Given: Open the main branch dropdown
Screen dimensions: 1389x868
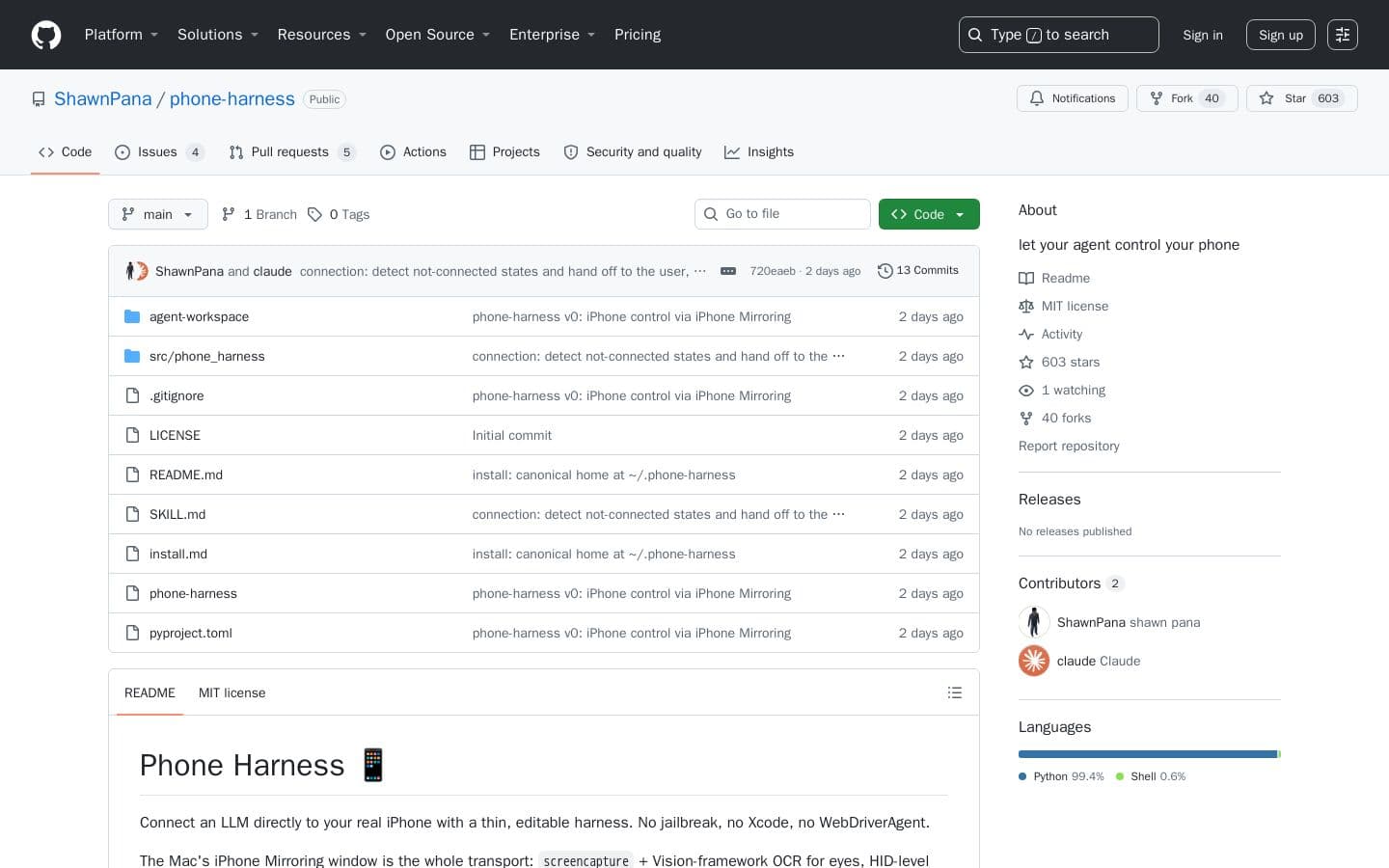Looking at the screenshot, I should 158,214.
